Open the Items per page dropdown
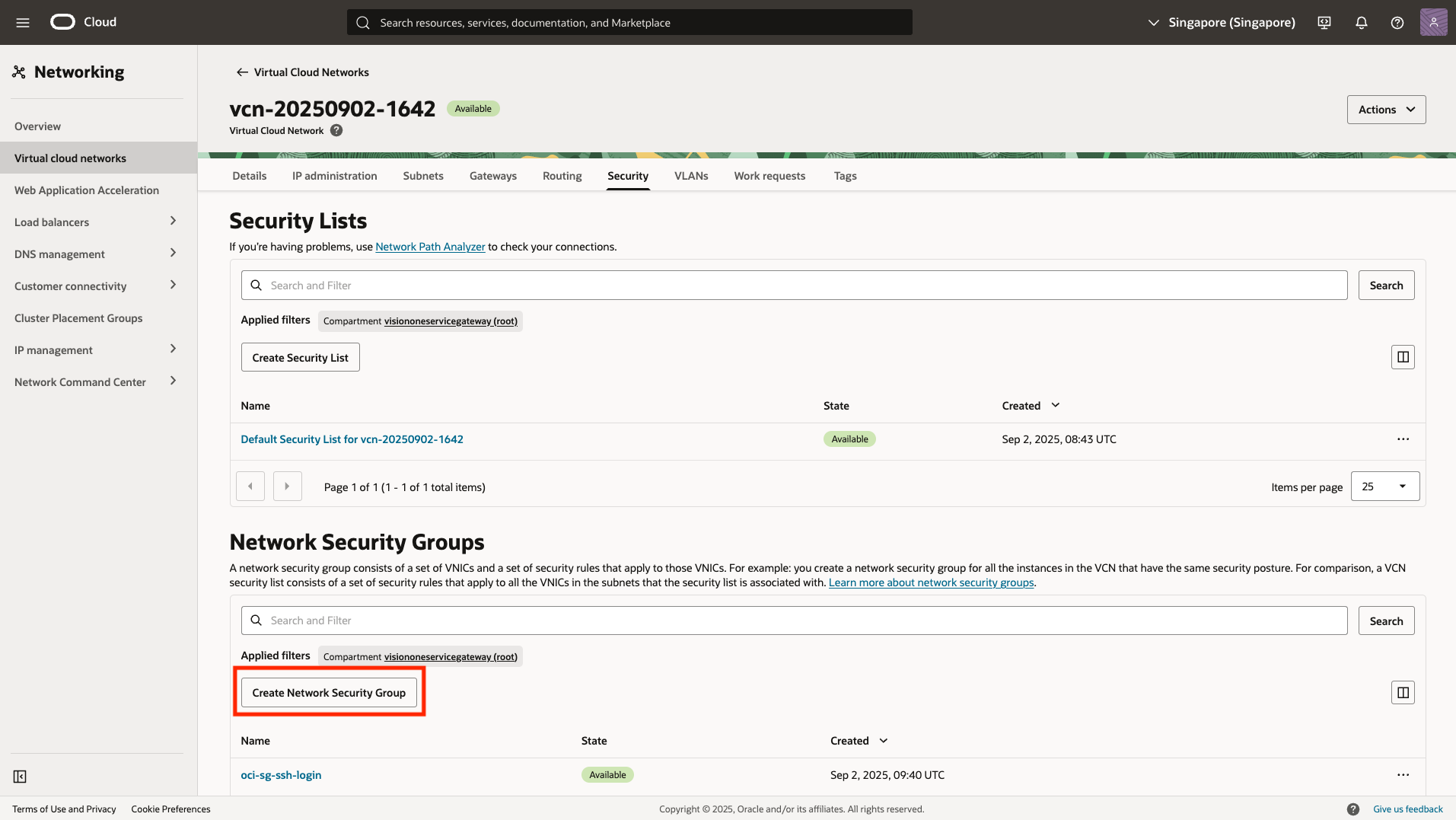This screenshot has width=1456, height=820. (1384, 487)
